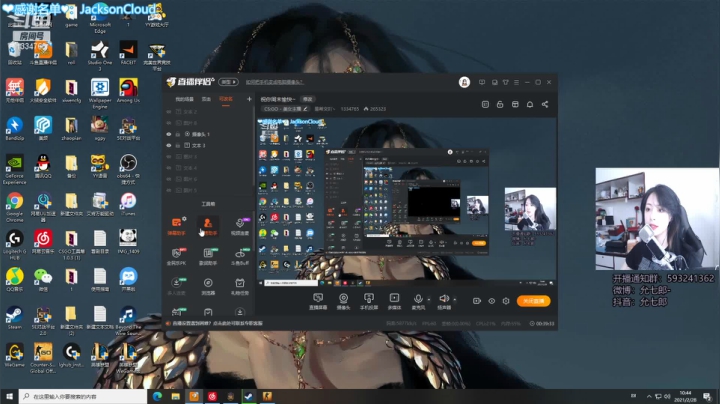Toggle lock on 文本 3 source
This screenshot has width=720, height=404.
(178, 146)
